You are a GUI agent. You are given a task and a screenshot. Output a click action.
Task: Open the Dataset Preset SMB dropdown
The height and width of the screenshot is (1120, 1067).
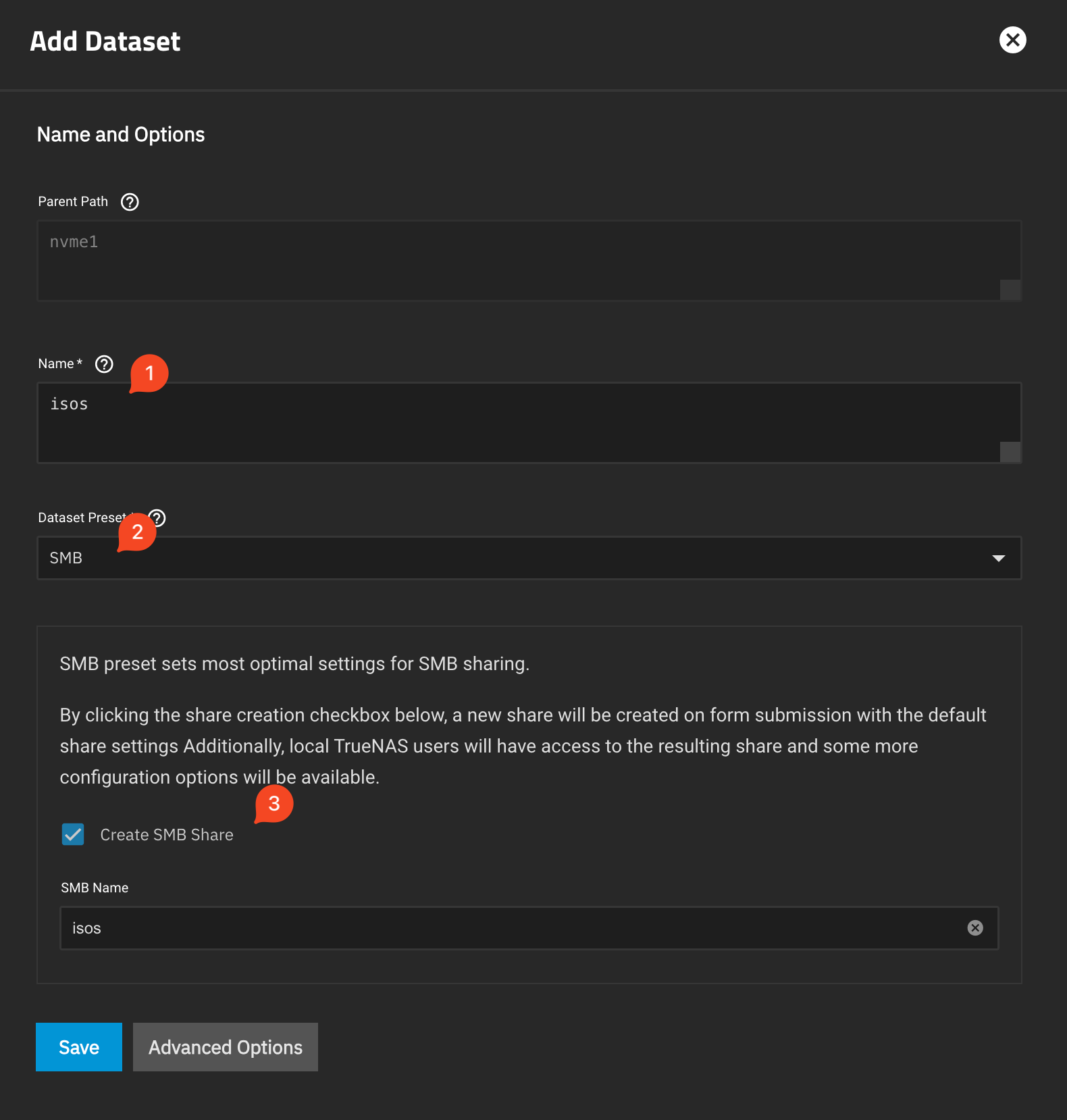(x=529, y=558)
